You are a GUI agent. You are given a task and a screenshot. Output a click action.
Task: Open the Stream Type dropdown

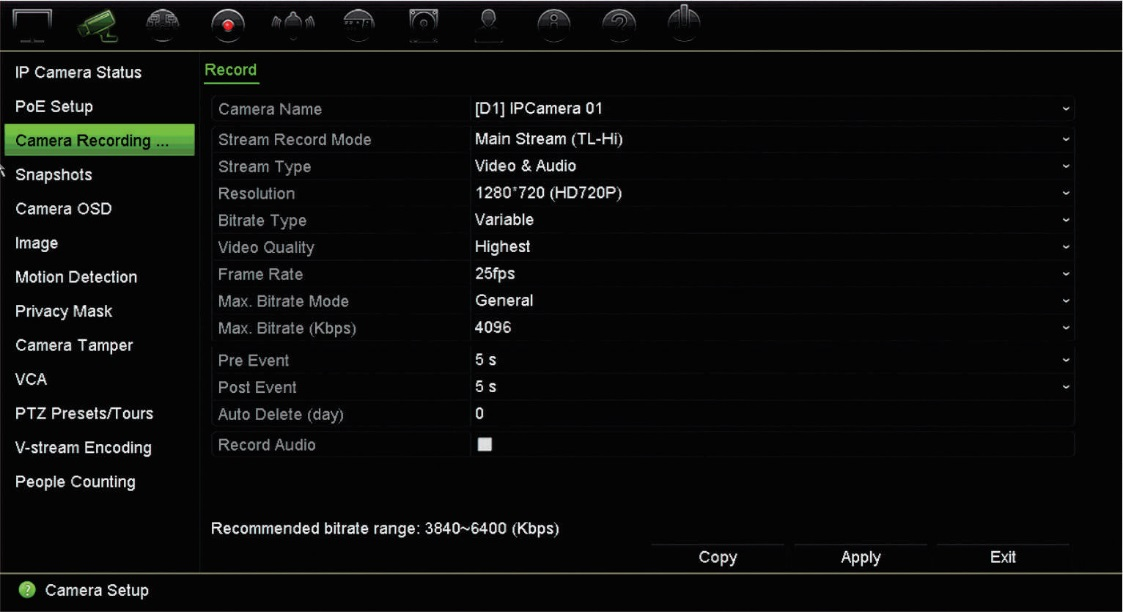point(771,166)
